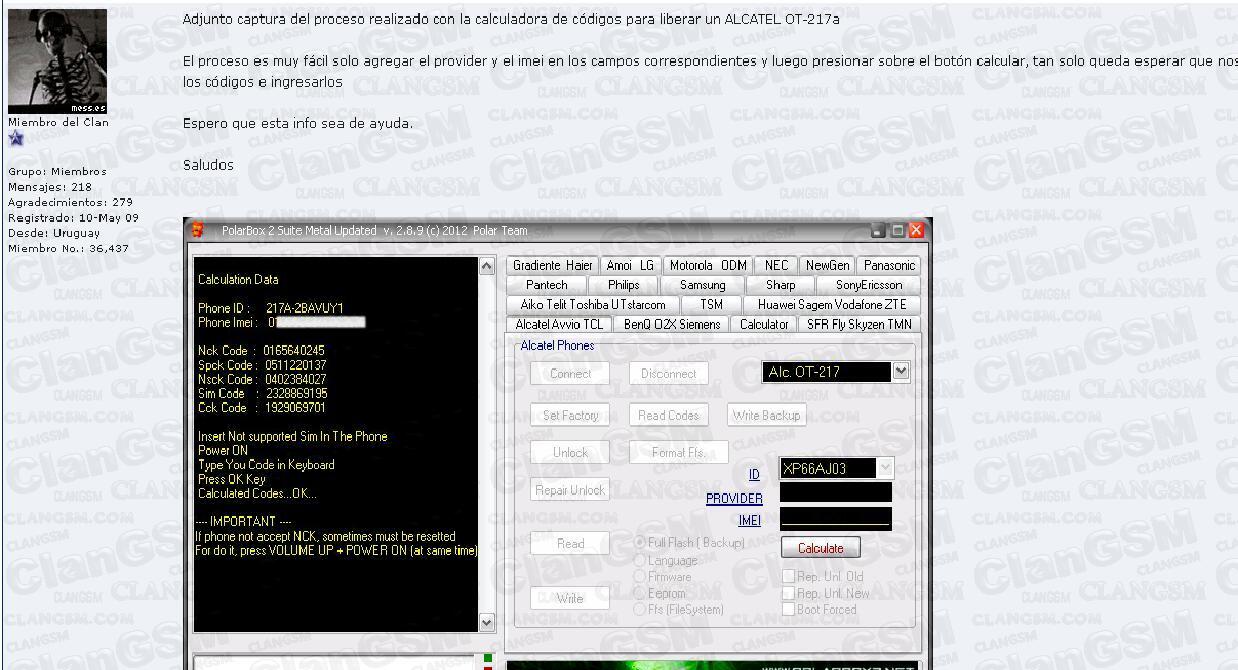Screen dimensions: 1238x670
Task: Click the underlined PROVIDER label link
Action: click(734, 498)
